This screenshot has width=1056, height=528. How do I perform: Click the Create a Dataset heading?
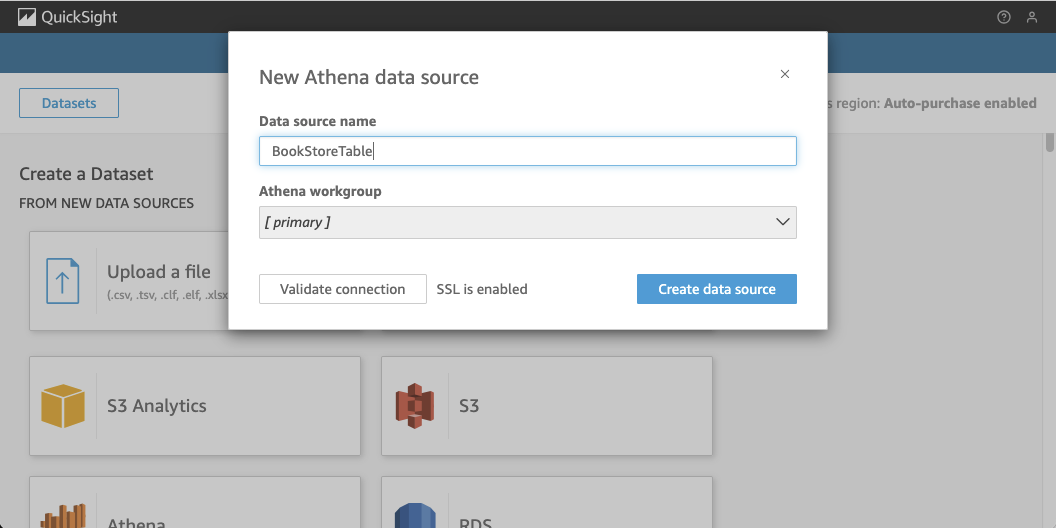tap(86, 174)
